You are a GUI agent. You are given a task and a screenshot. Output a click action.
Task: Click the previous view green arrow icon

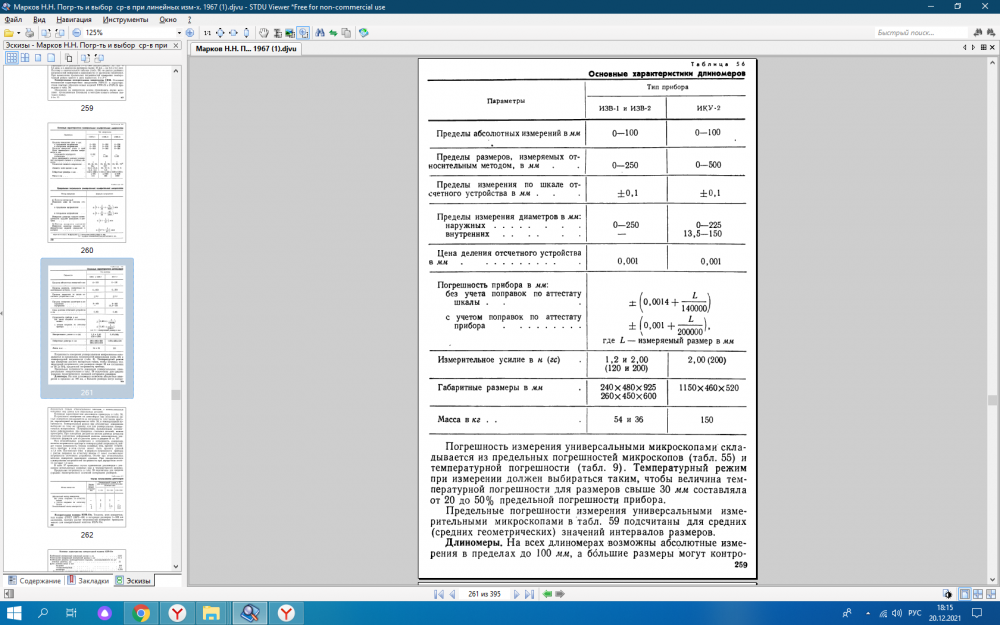point(333,35)
